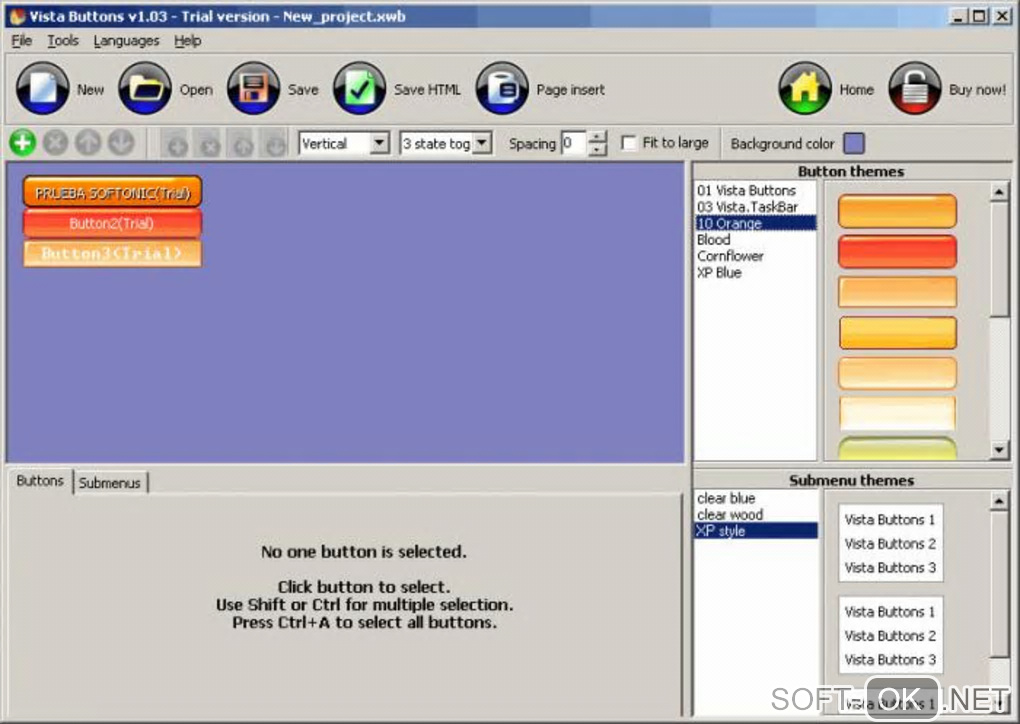The width and height of the screenshot is (1020, 724).
Task: Select the Cornflower button theme
Action: click(755, 256)
